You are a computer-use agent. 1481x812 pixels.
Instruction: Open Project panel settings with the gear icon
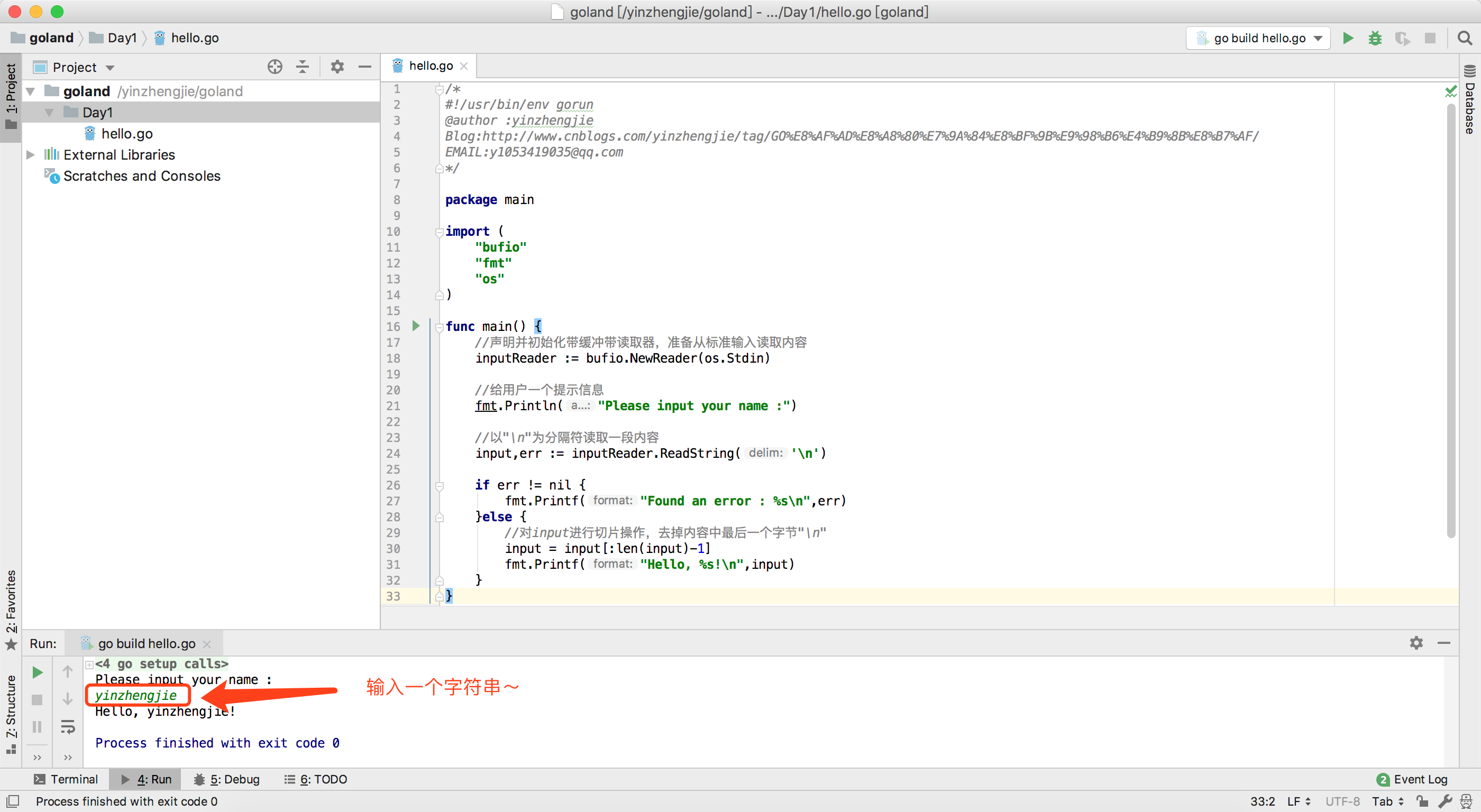click(337, 67)
